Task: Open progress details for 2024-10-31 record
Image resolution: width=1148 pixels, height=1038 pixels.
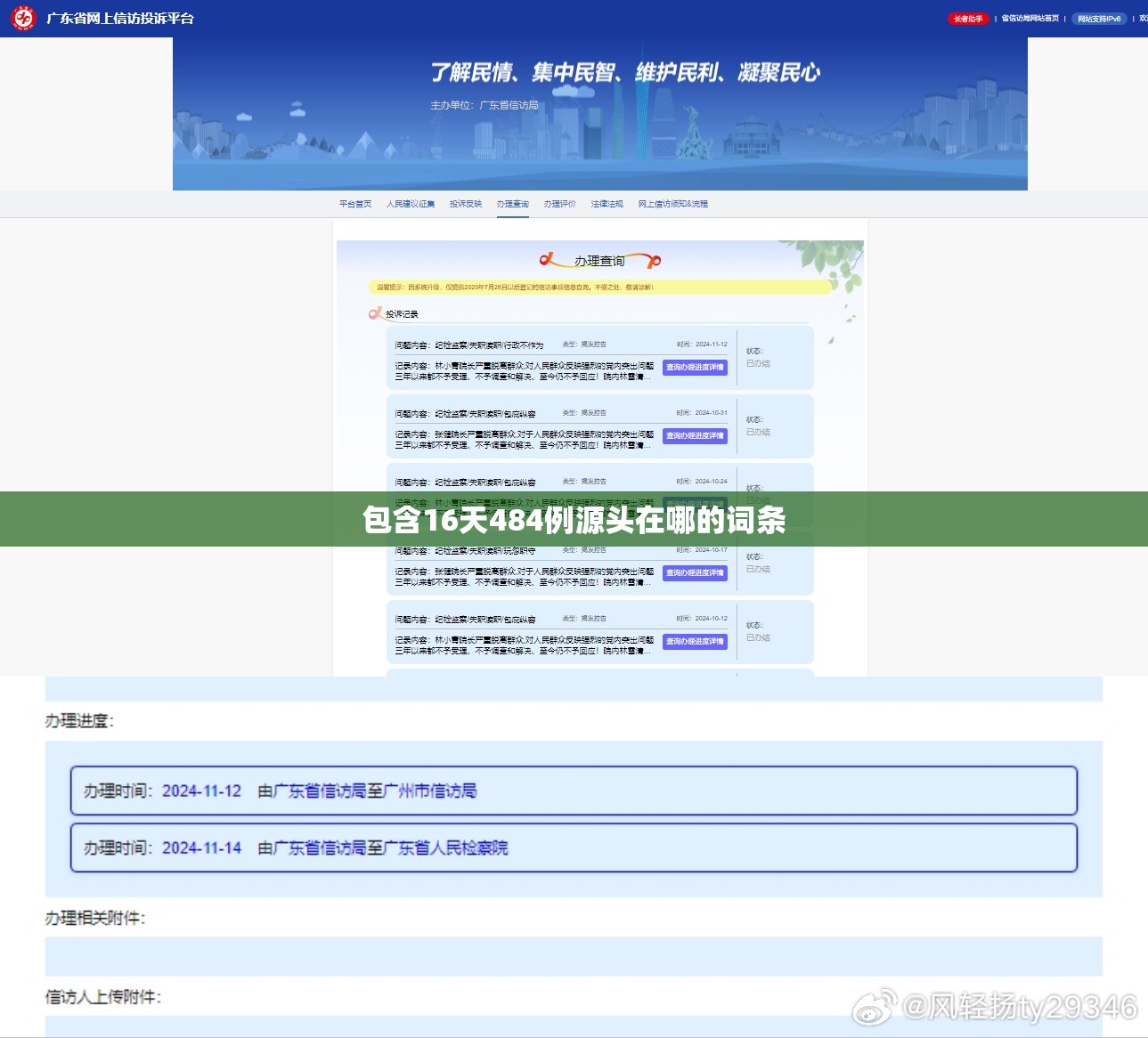Action: point(695,436)
